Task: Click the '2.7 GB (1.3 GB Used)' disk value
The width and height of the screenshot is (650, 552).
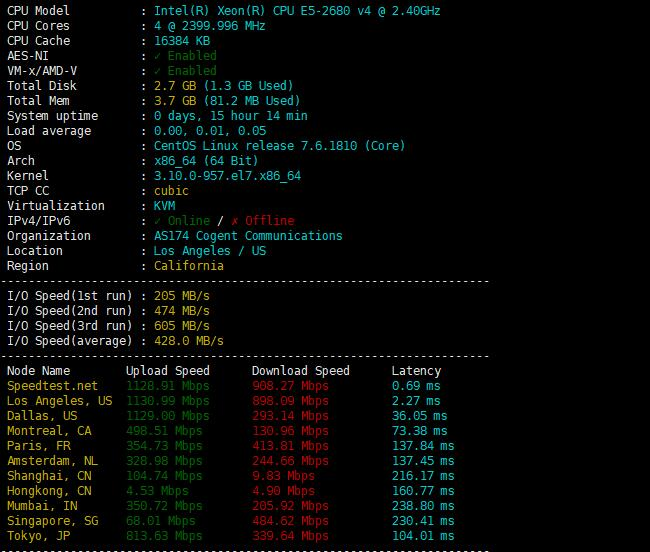Action: coord(223,86)
